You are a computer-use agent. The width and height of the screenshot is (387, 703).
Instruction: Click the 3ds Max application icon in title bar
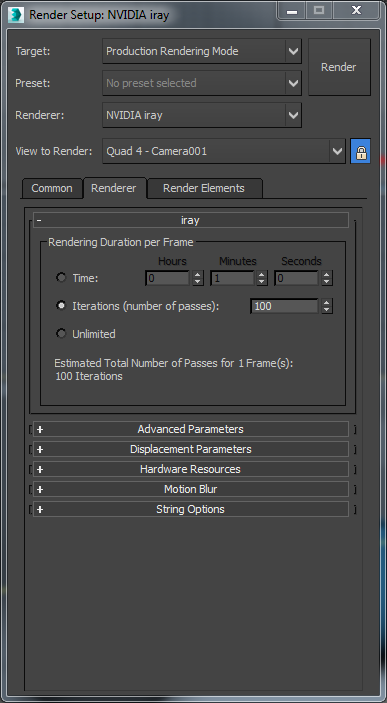coord(16,14)
